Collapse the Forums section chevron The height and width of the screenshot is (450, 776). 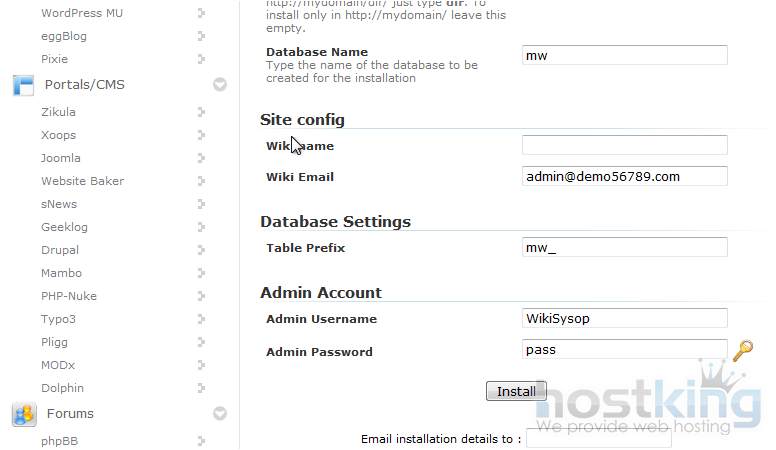coord(220,414)
